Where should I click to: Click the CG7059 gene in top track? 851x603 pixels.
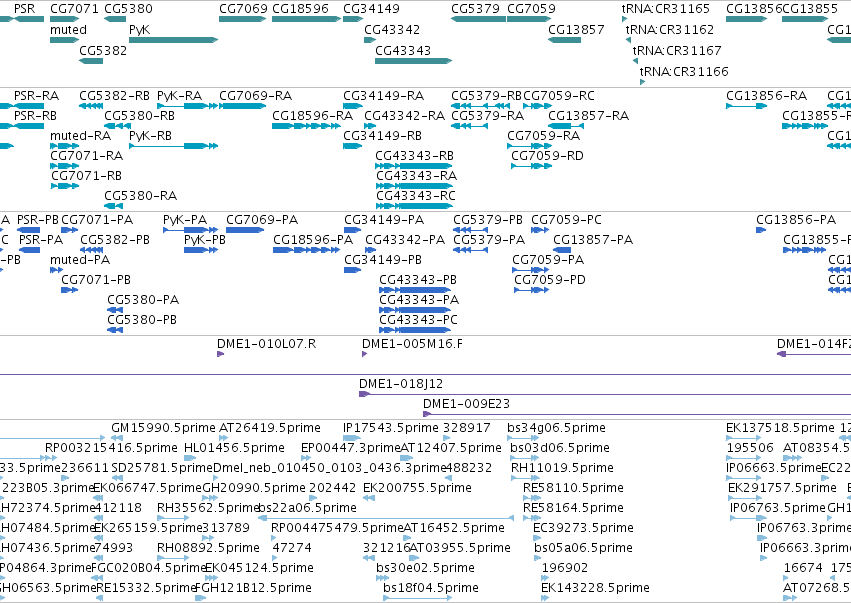(529, 19)
